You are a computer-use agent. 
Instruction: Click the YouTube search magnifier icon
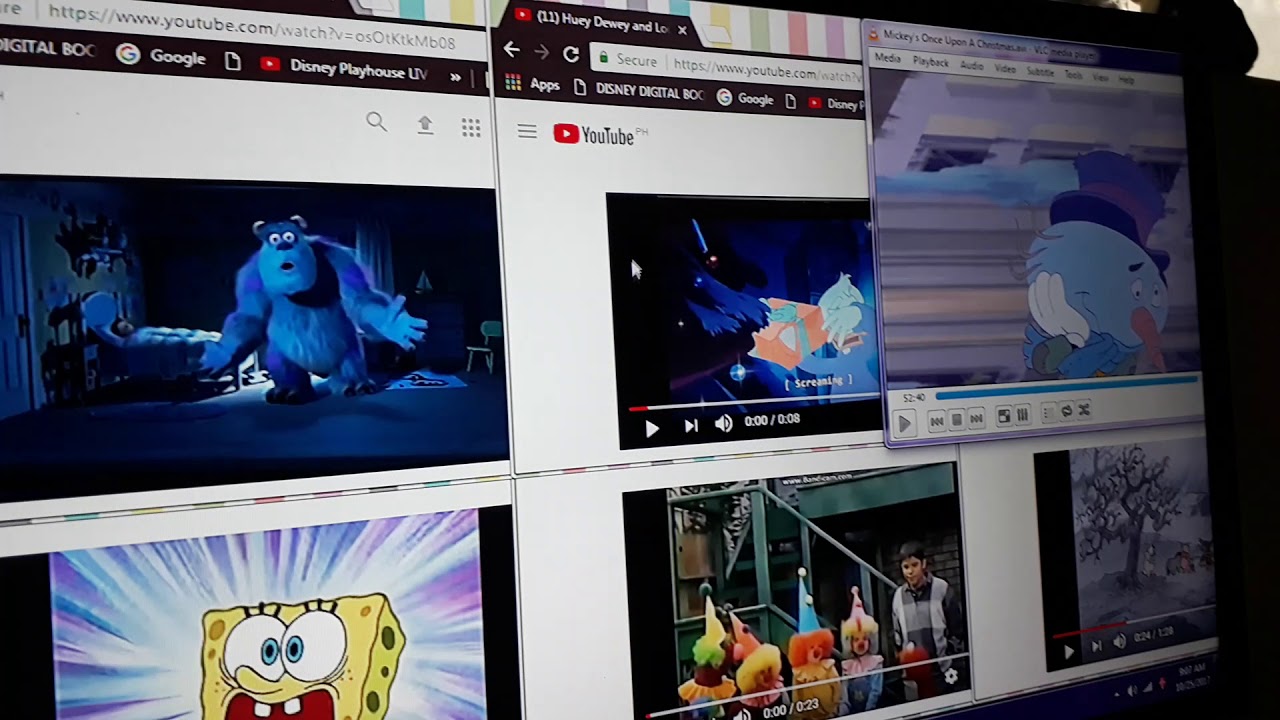(376, 122)
